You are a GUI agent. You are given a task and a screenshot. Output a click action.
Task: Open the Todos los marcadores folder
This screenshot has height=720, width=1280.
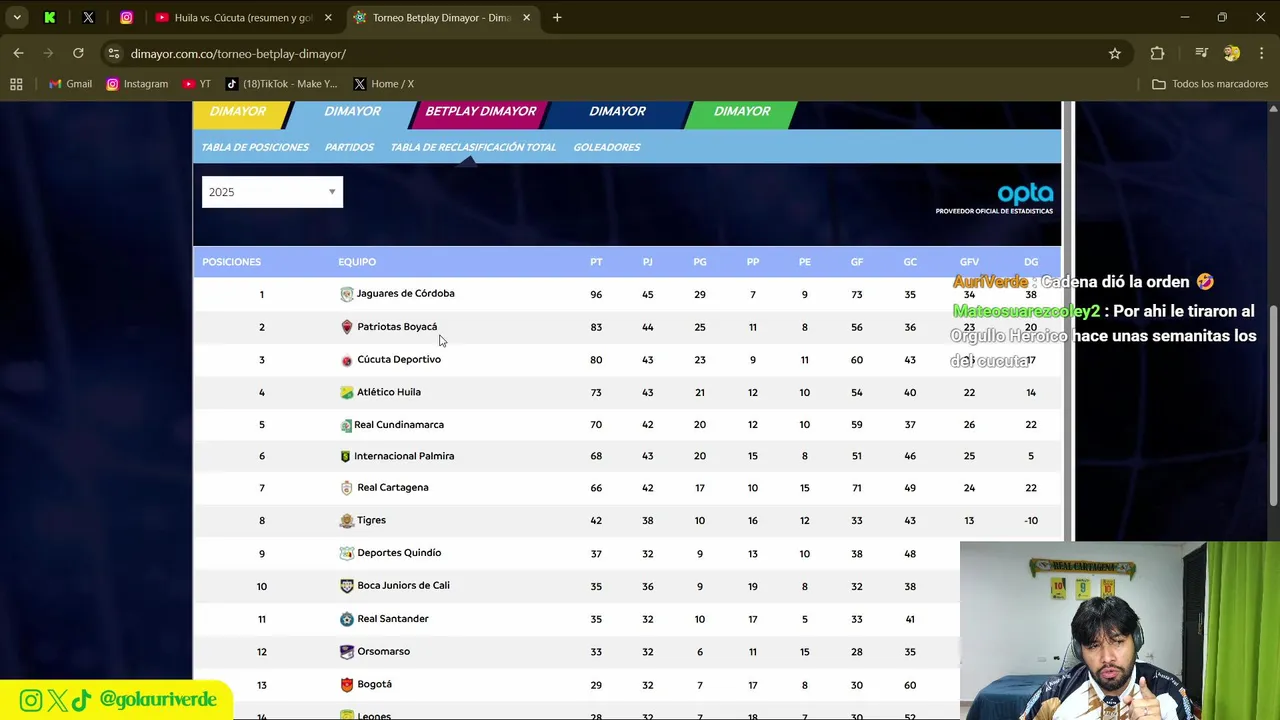[x=1210, y=84]
